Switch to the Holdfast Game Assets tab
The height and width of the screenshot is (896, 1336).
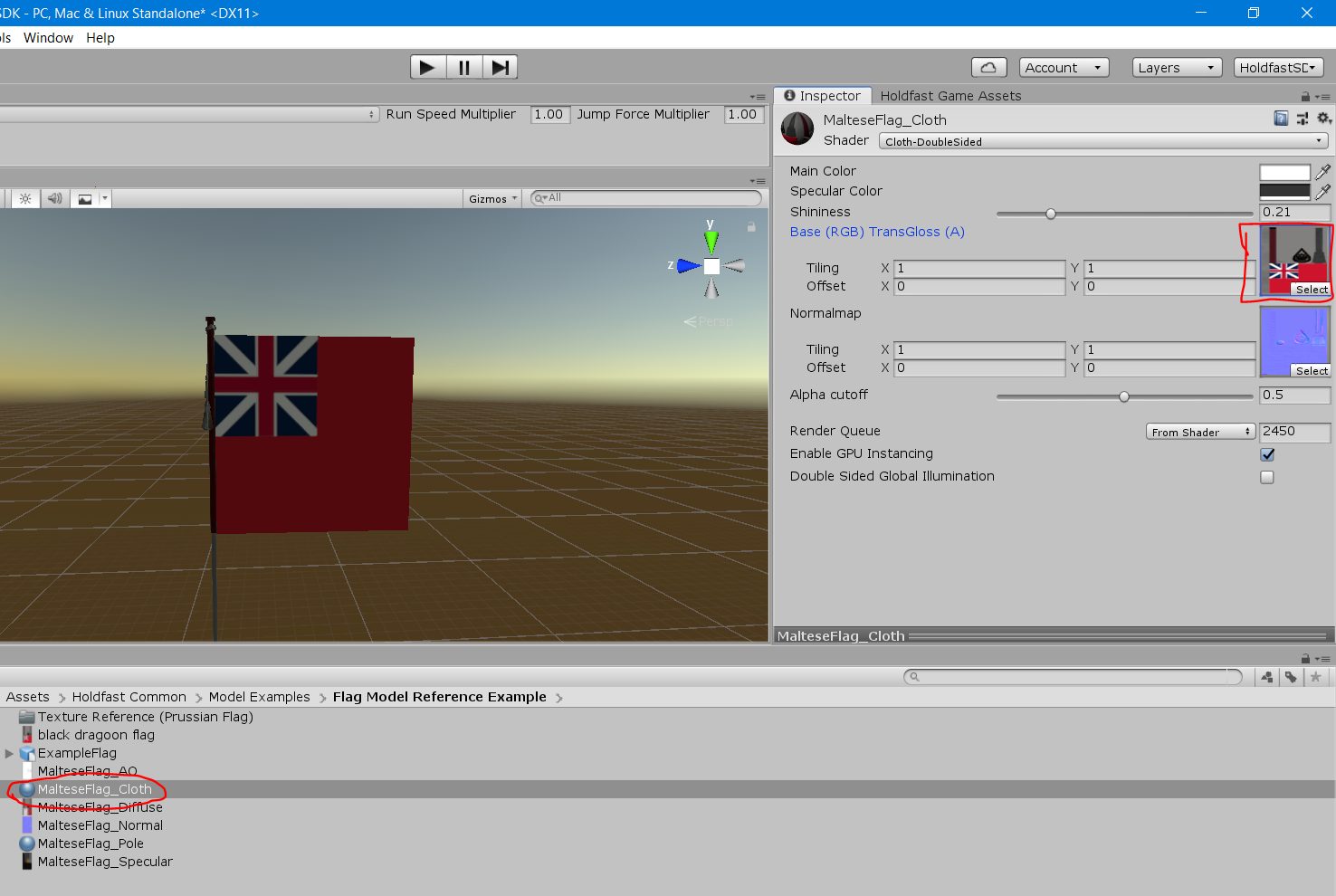tap(950, 96)
